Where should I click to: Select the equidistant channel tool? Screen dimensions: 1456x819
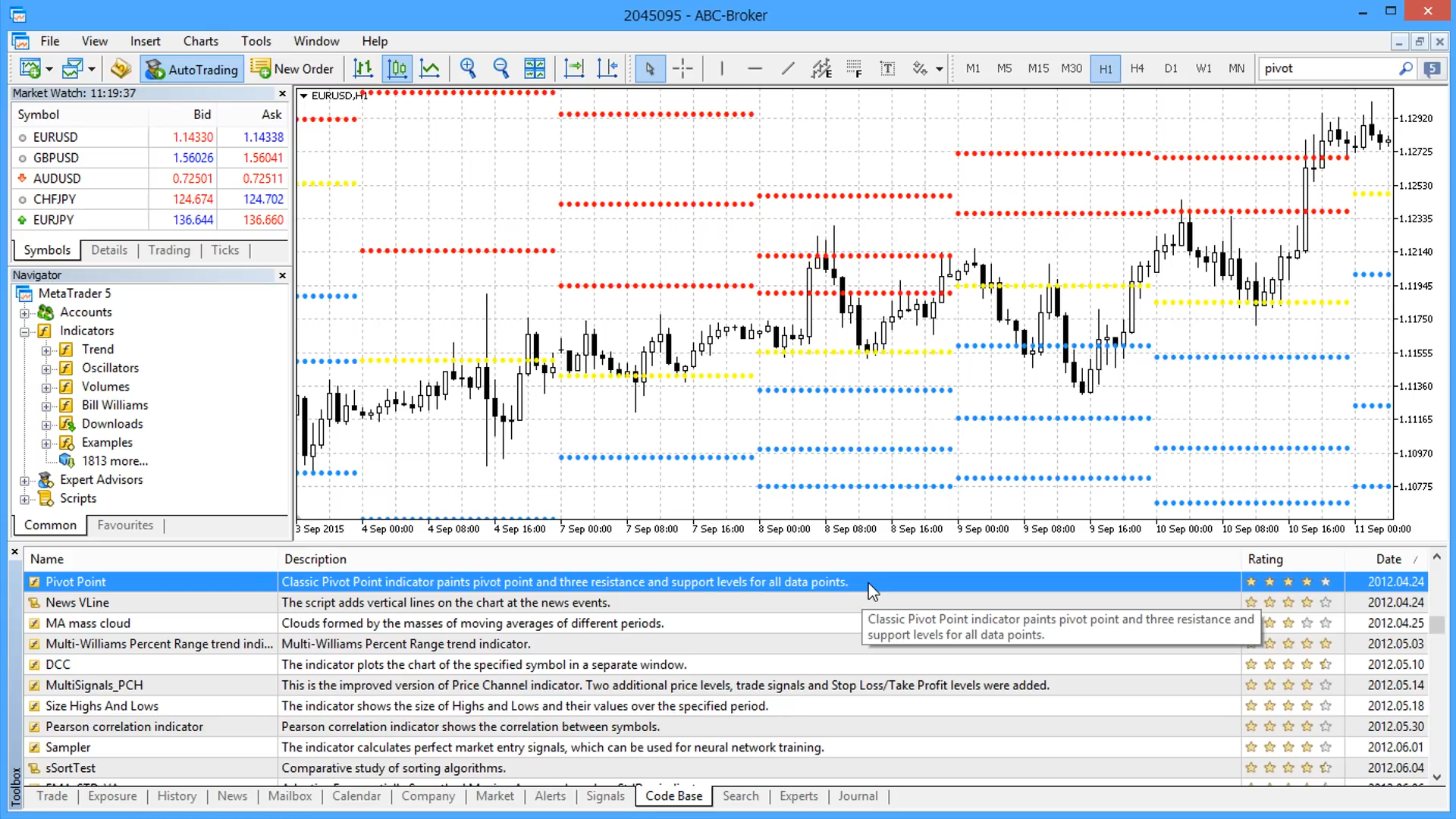[x=821, y=69]
